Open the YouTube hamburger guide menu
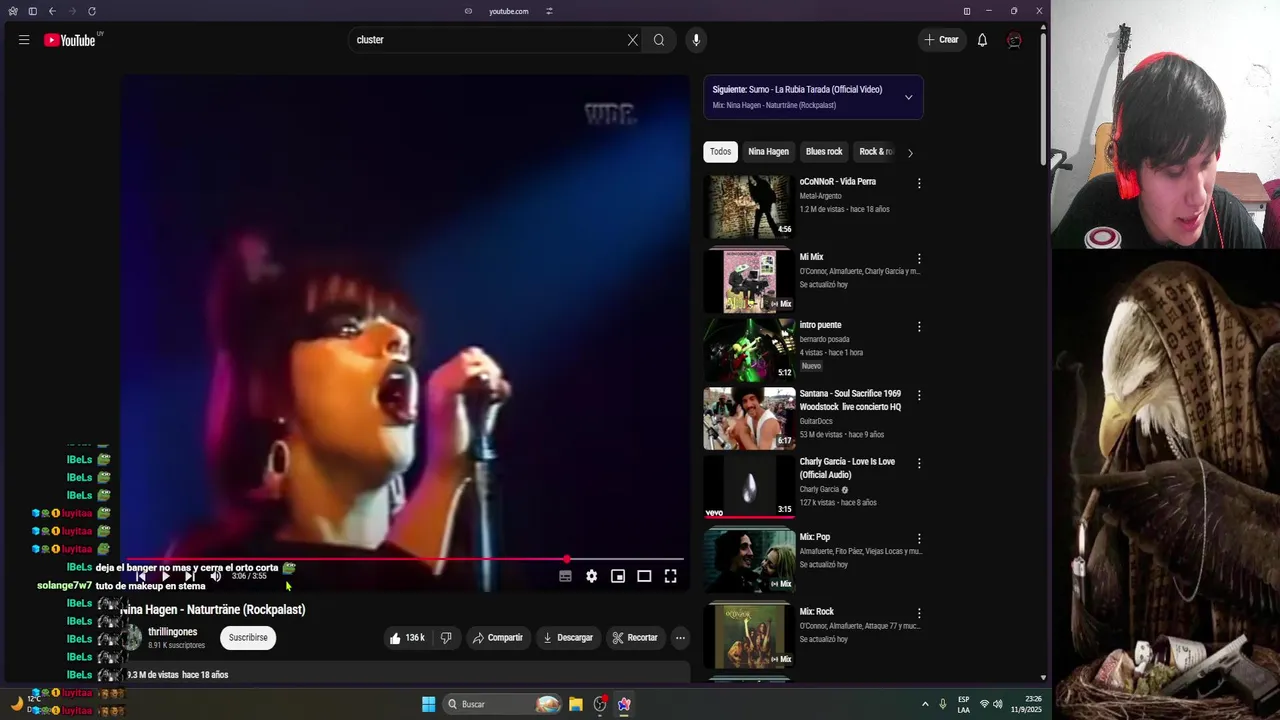 coord(24,40)
